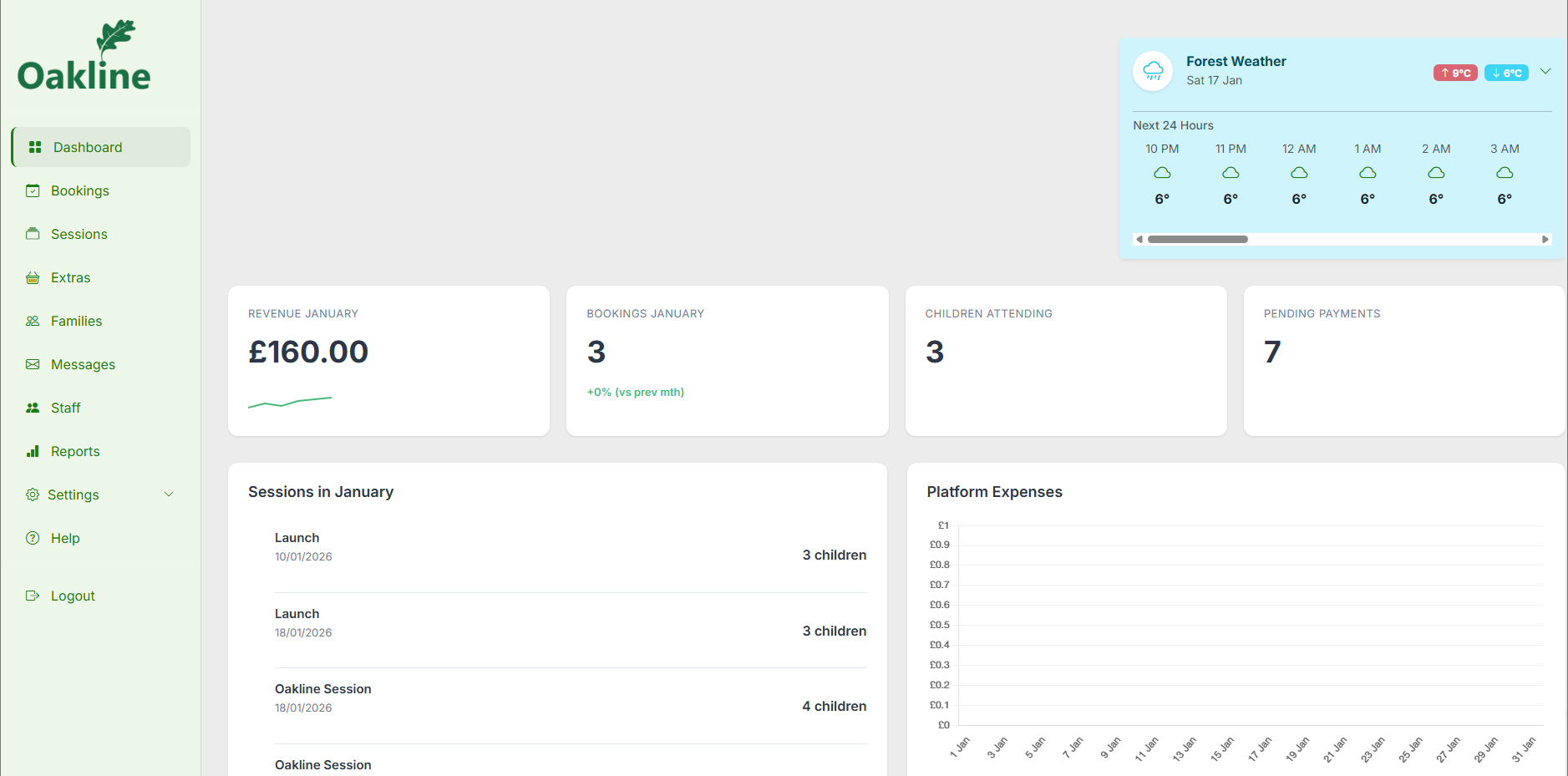Select the Sessions icon in the sidebar
Viewport: 1568px width, 776px height.
[33, 234]
